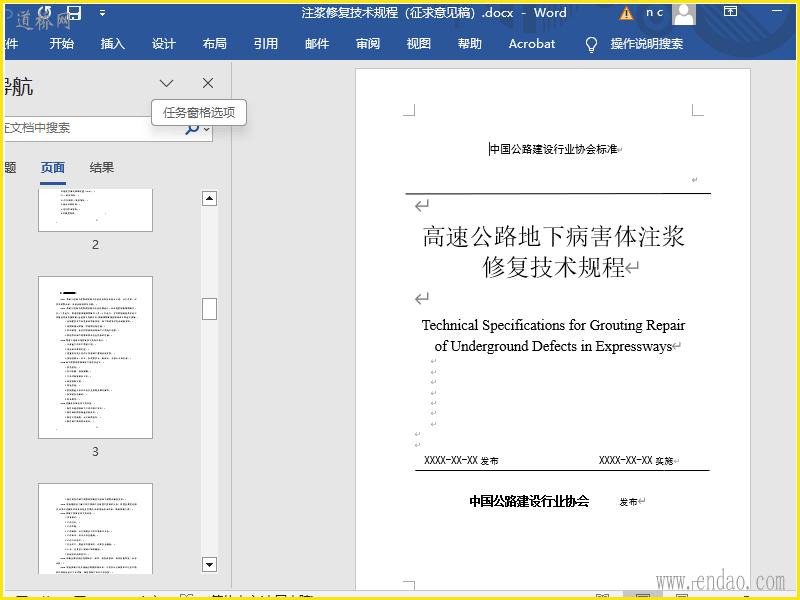
Task: Click title line 修复技术规程
Action: tap(554, 266)
